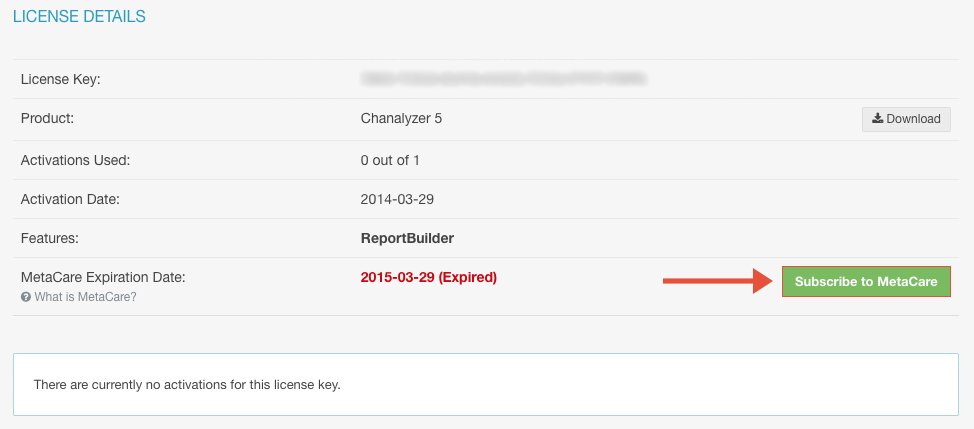Screen dimensions: 974x429
Task: Click the License Key label
Action: tap(60, 79)
